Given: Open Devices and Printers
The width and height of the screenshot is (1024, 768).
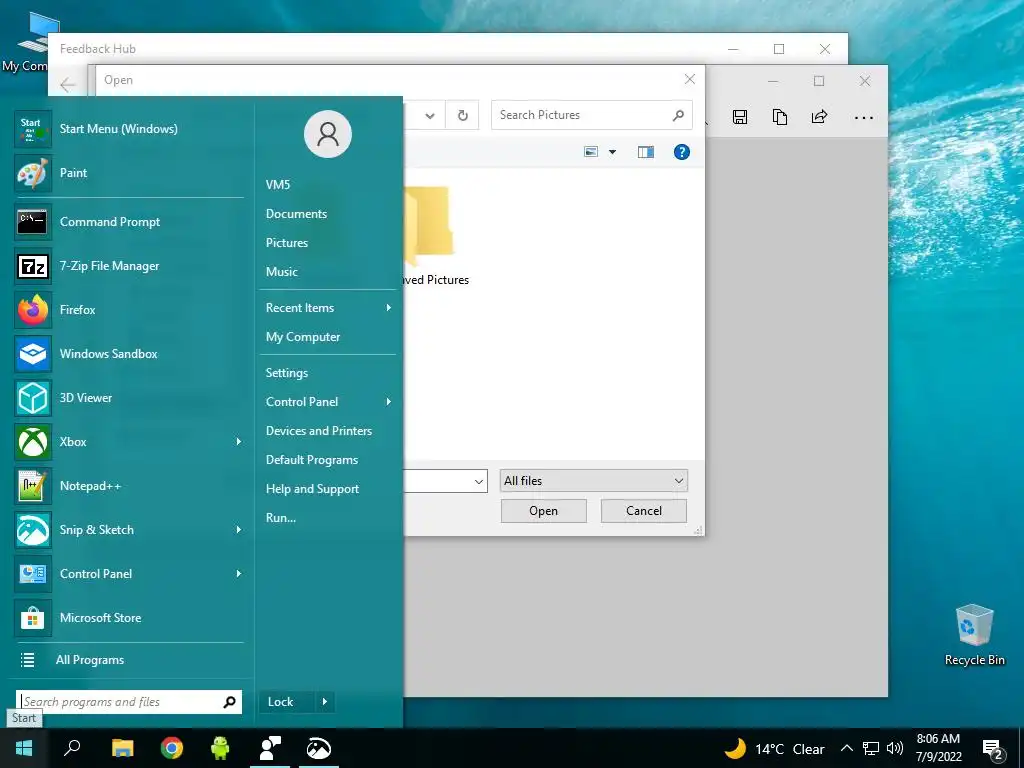Looking at the screenshot, I should tap(319, 431).
